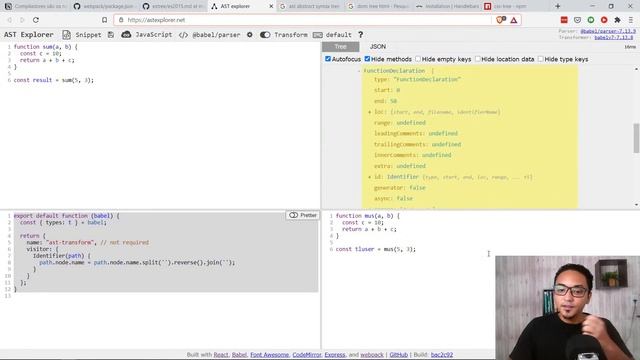The height and width of the screenshot is (360, 640).
Task: Switch to the dom tree html tab
Action: (379, 7)
